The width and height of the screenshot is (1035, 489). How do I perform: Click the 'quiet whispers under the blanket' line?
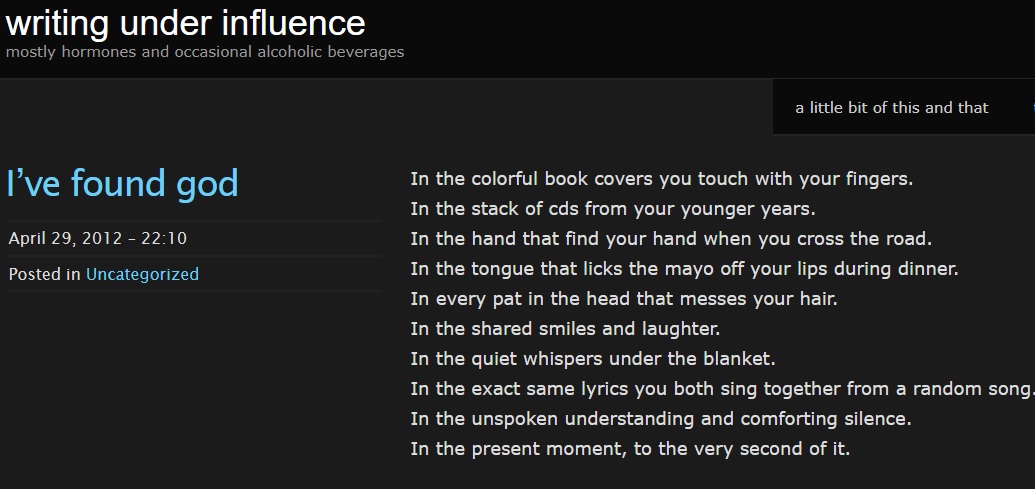coord(593,359)
